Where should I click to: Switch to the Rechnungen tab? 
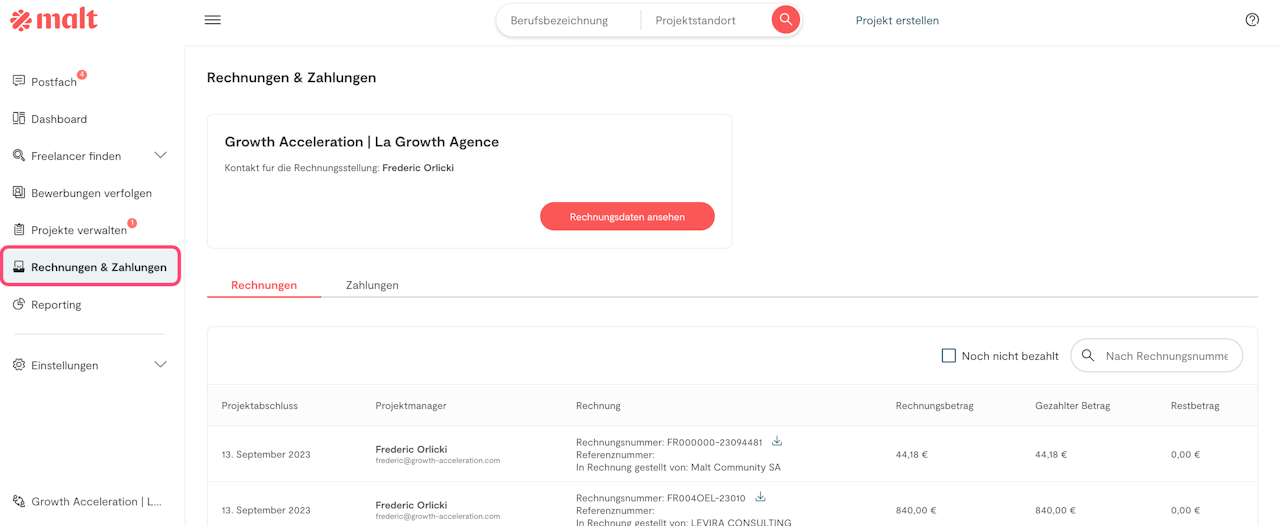point(264,285)
